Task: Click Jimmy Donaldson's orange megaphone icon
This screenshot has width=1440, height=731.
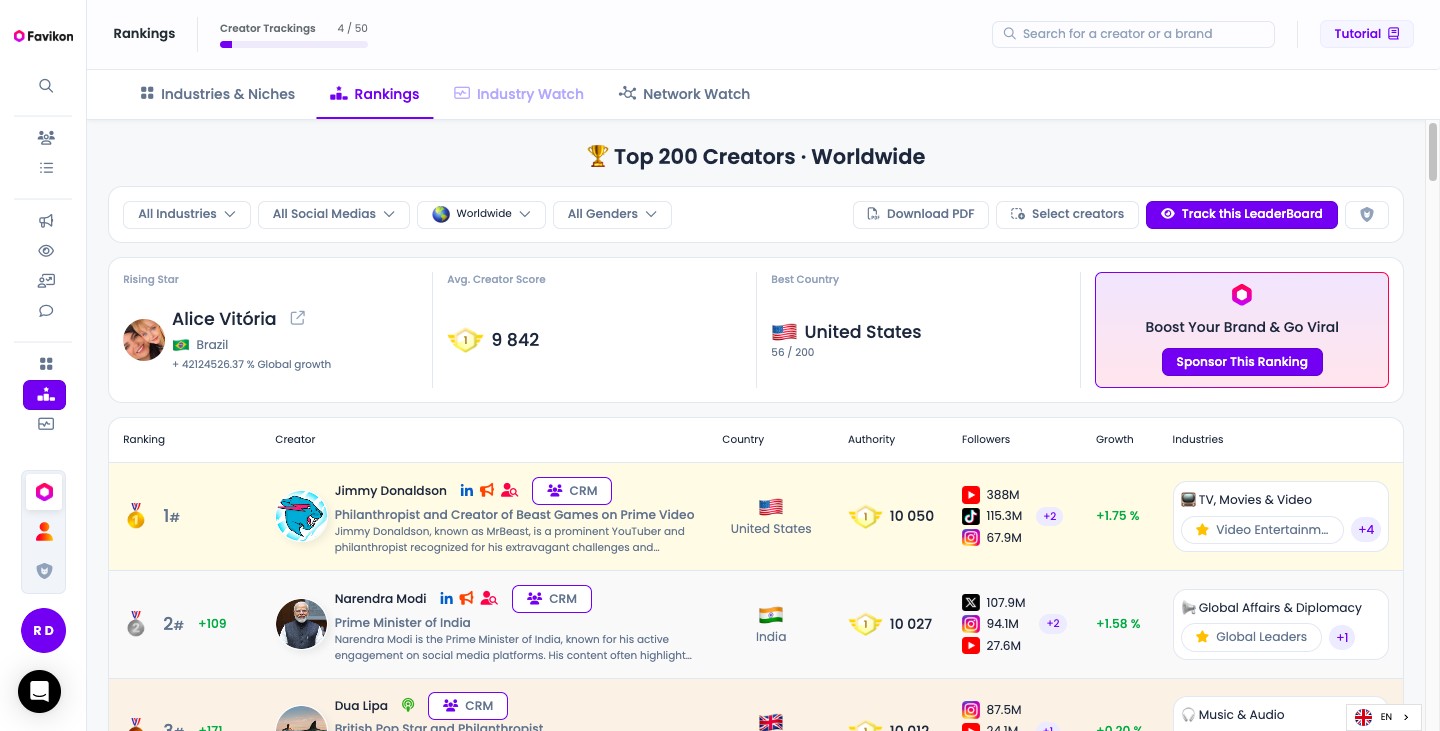Action: click(487, 490)
